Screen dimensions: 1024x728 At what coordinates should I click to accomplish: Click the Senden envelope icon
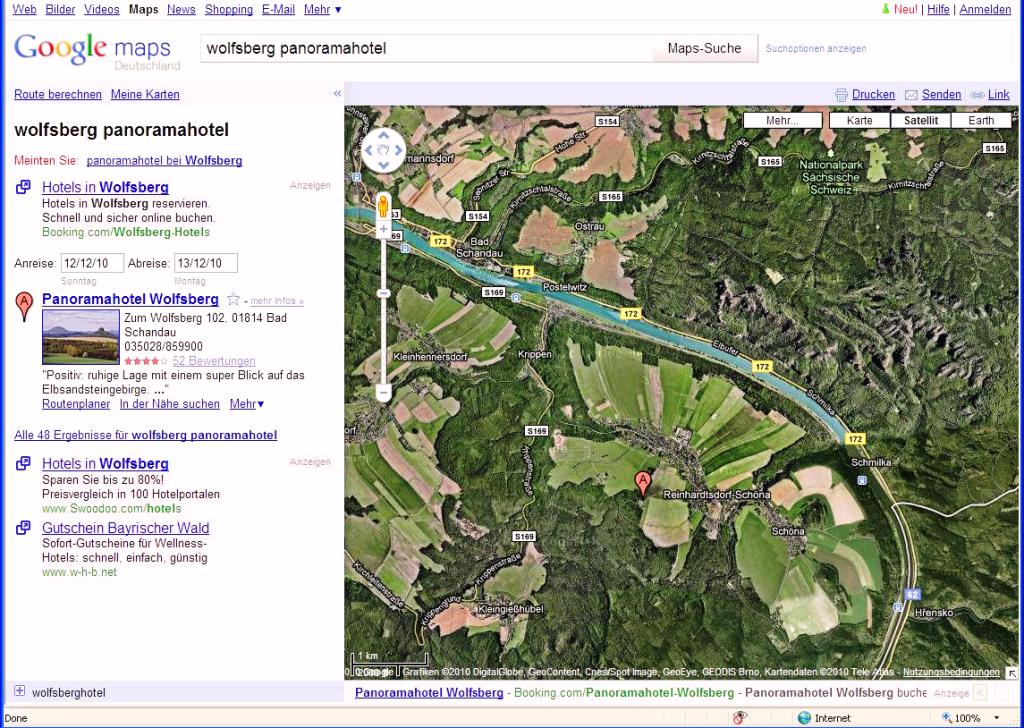click(911, 95)
